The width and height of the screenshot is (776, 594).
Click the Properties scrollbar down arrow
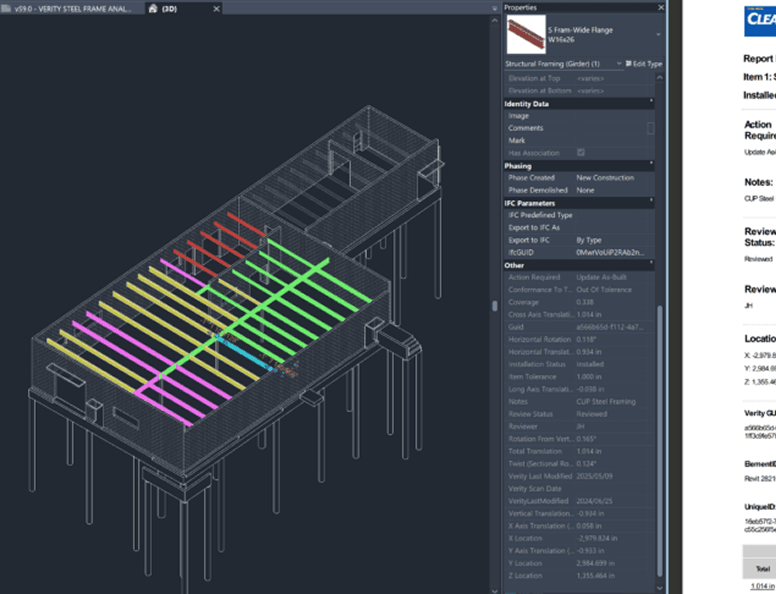pyautogui.click(x=660, y=588)
